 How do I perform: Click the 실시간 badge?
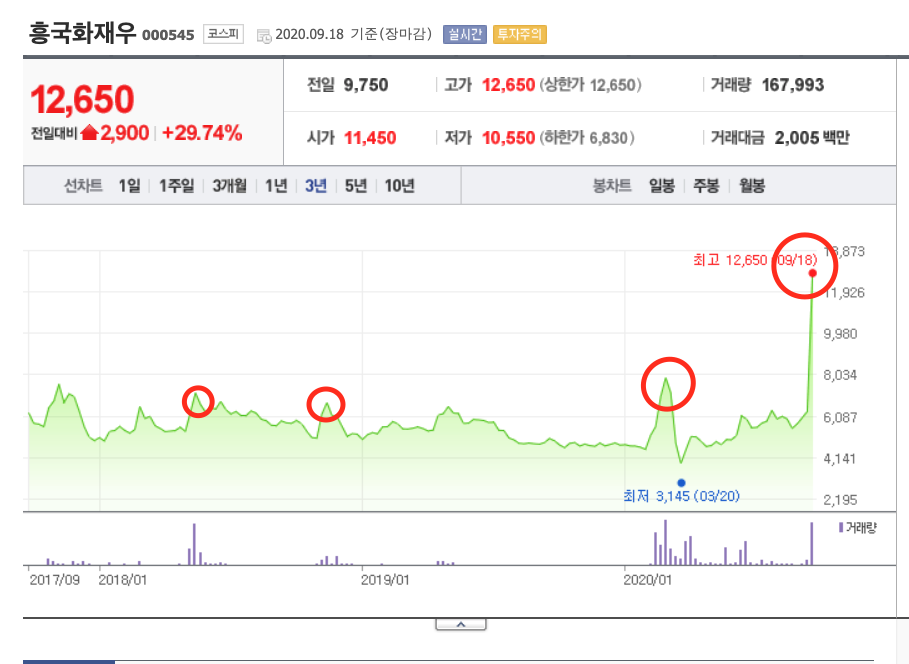[x=464, y=34]
